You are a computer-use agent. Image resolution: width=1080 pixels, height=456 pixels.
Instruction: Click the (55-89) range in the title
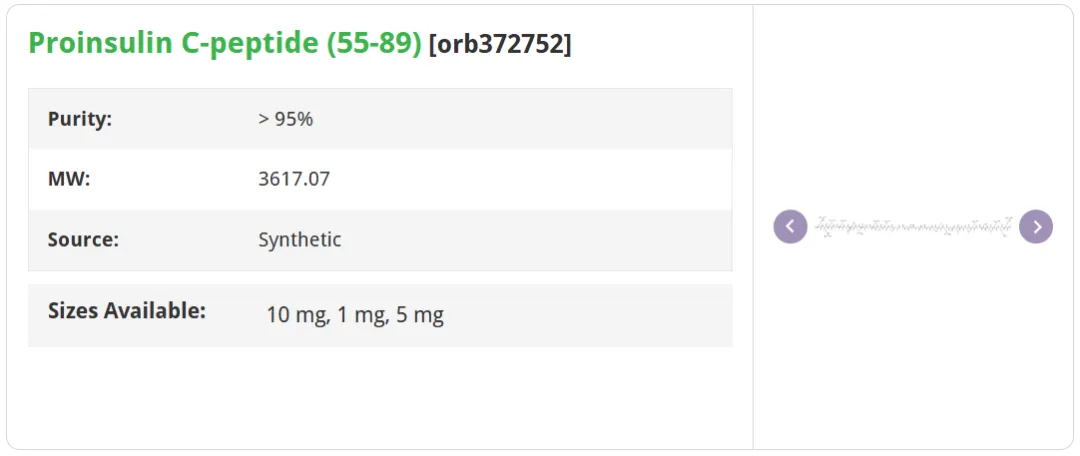tap(373, 43)
